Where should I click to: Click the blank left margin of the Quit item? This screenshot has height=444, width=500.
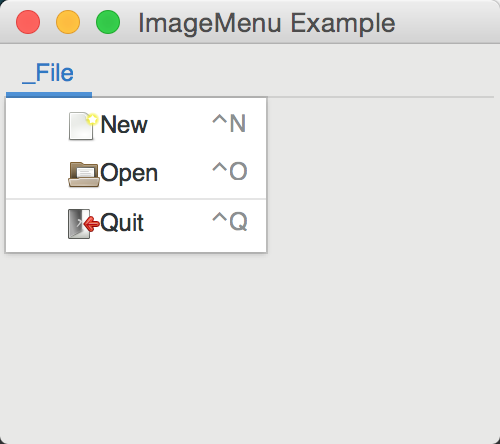click(x=37, y=223)
